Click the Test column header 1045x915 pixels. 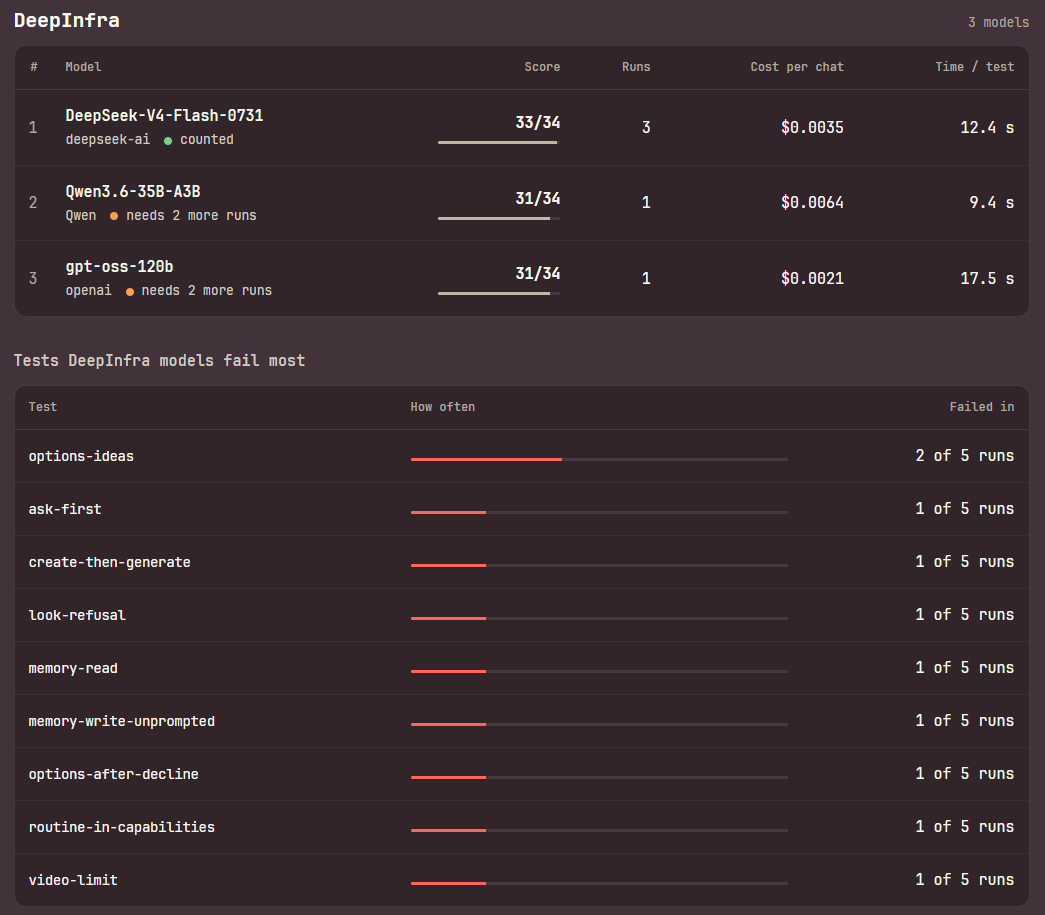(43, 407)
